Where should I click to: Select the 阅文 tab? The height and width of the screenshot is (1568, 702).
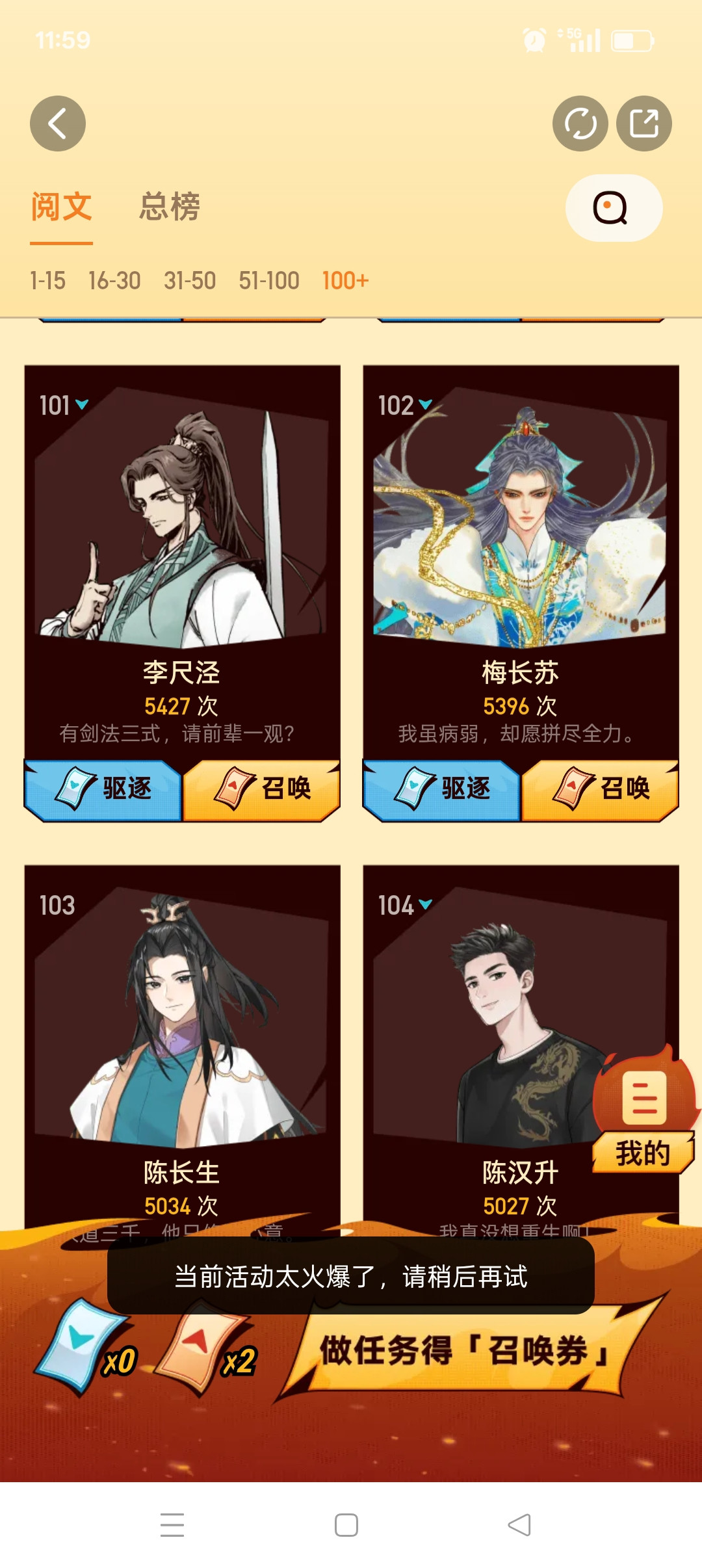pyautogui.click(x=61, y=207)
